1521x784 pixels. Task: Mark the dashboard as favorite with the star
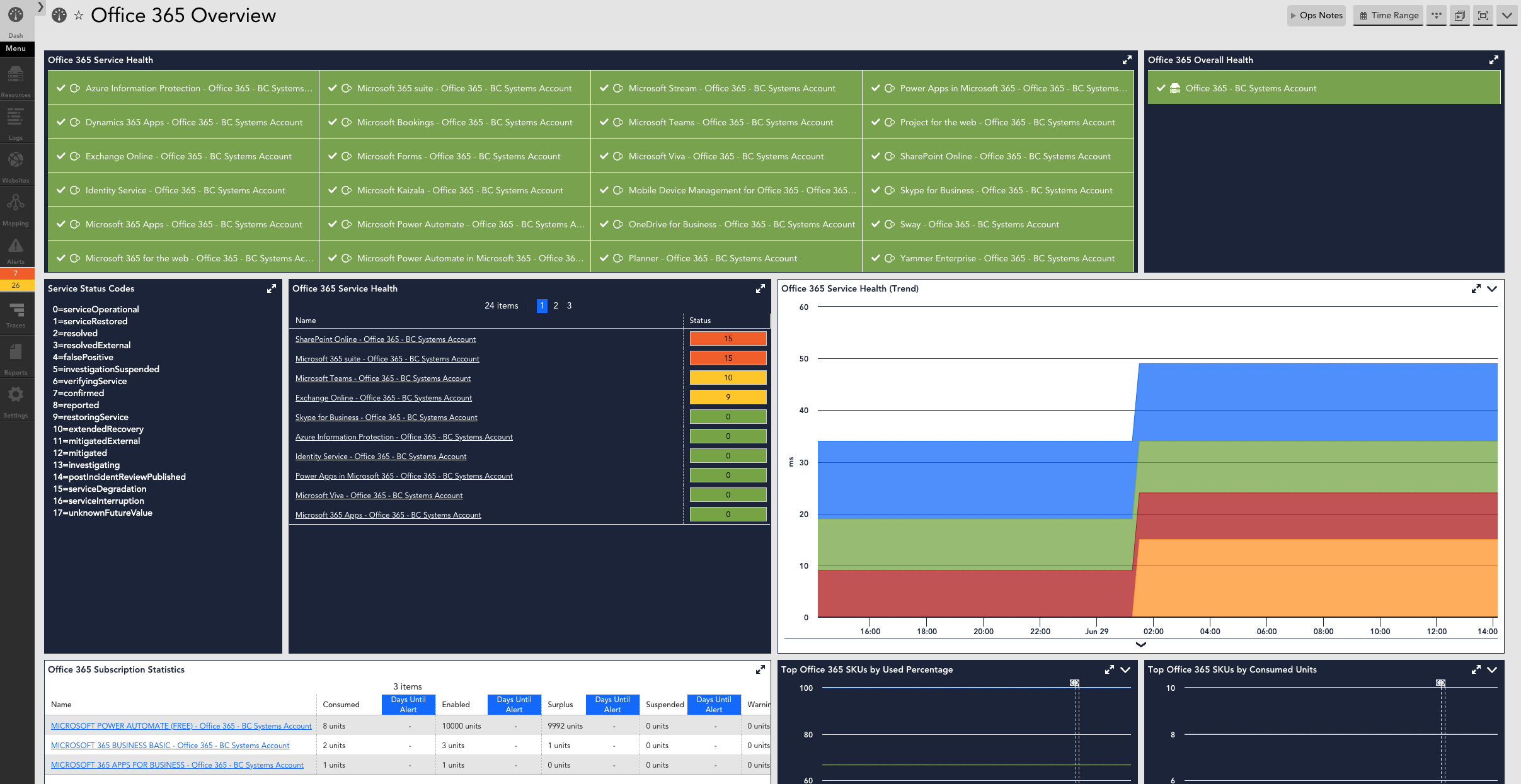pos(79,15)
